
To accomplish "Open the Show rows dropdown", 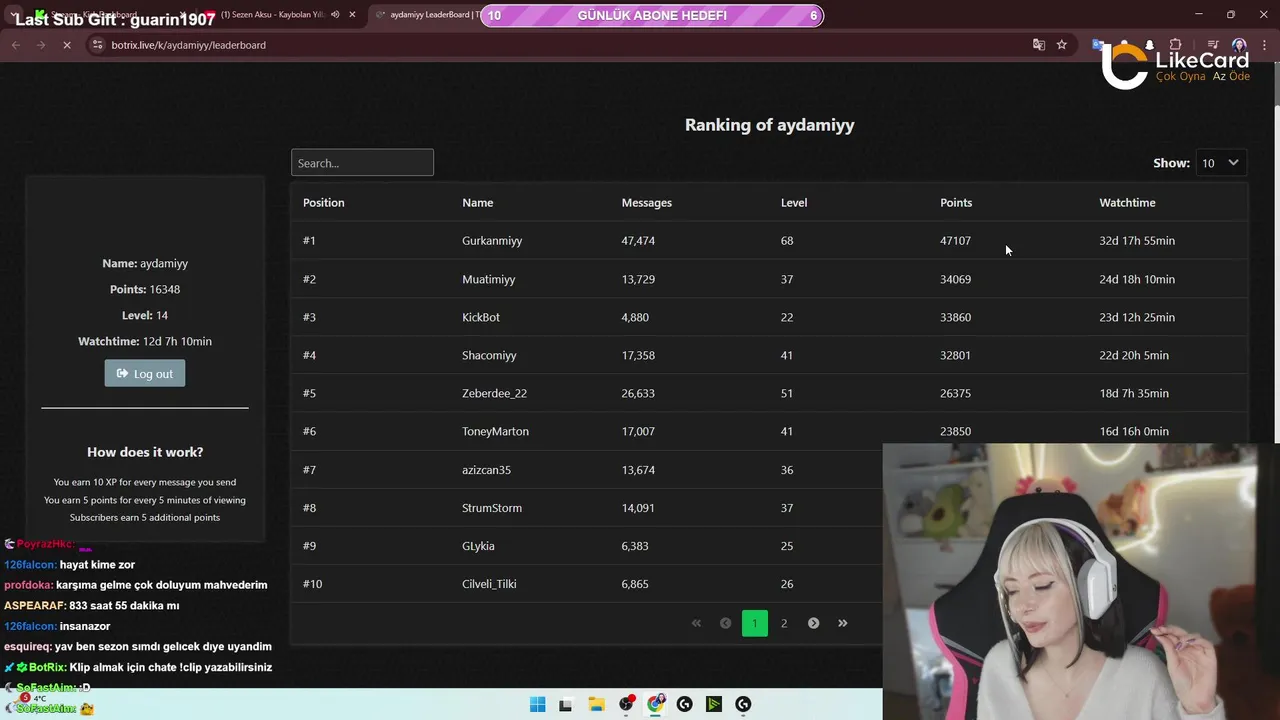I will click(x=1221, y=163).
